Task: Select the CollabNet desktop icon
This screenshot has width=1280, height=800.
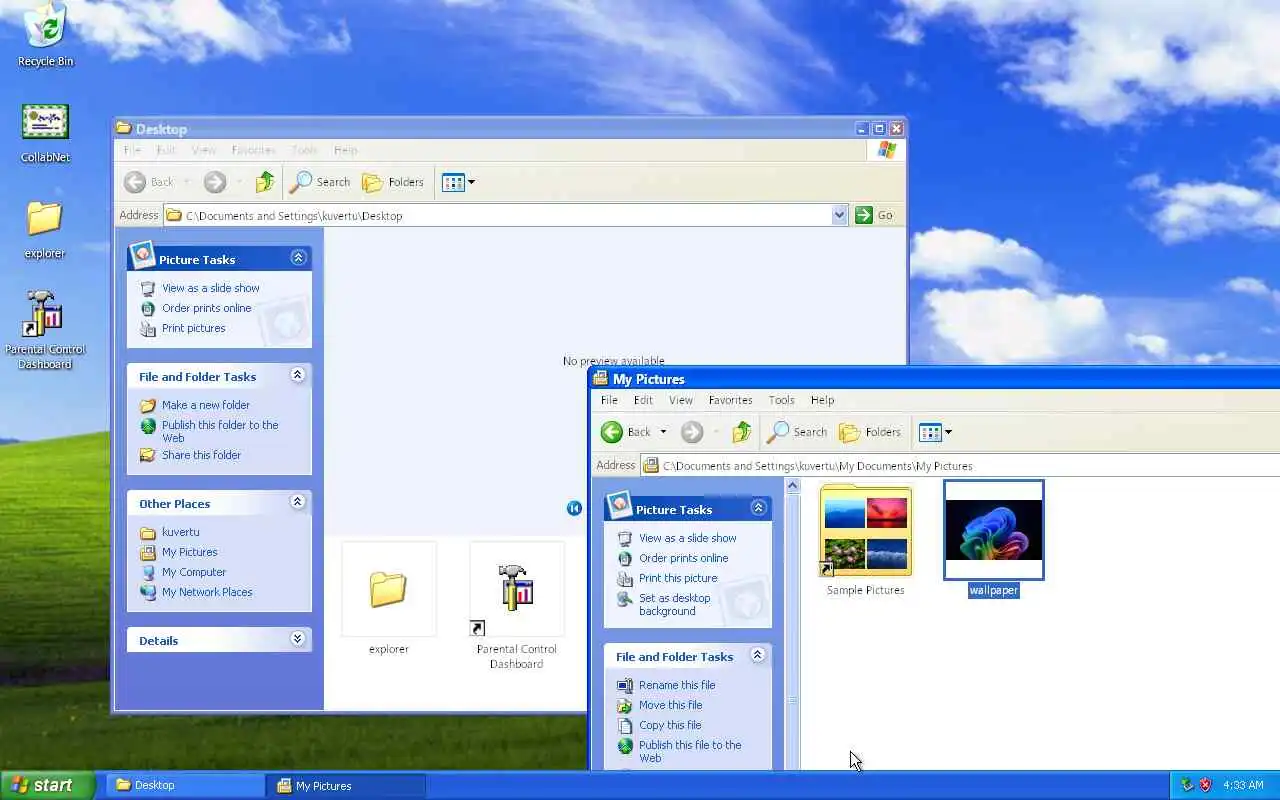Action: pyautogui.click(x=45, y=133)
